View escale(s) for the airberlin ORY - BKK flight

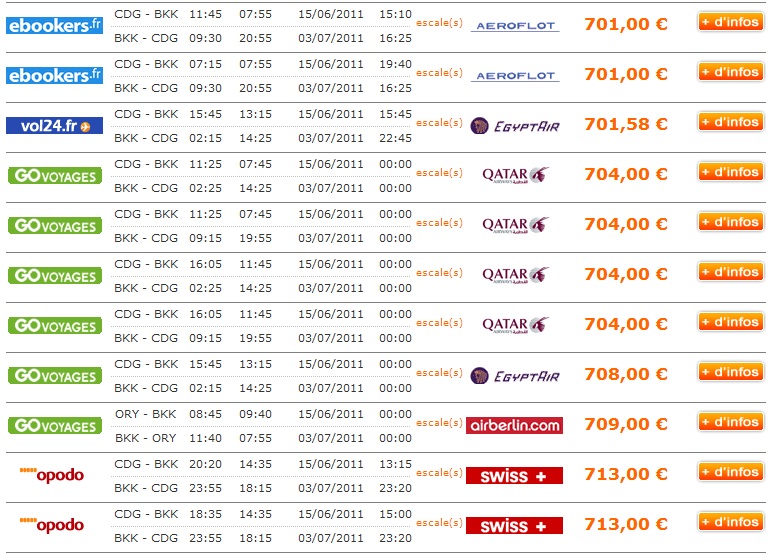pos(439,423)
